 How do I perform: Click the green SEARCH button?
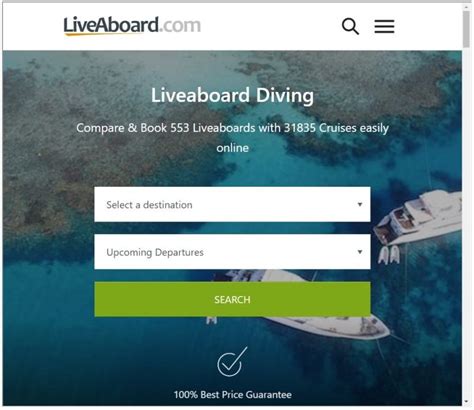coord(232,299)
